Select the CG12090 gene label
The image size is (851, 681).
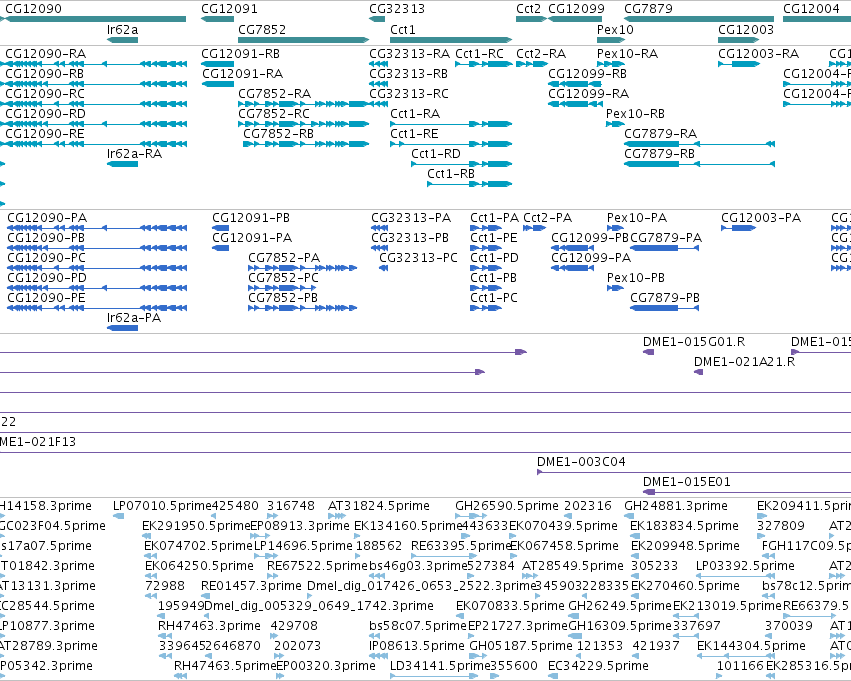click(34, 9)
